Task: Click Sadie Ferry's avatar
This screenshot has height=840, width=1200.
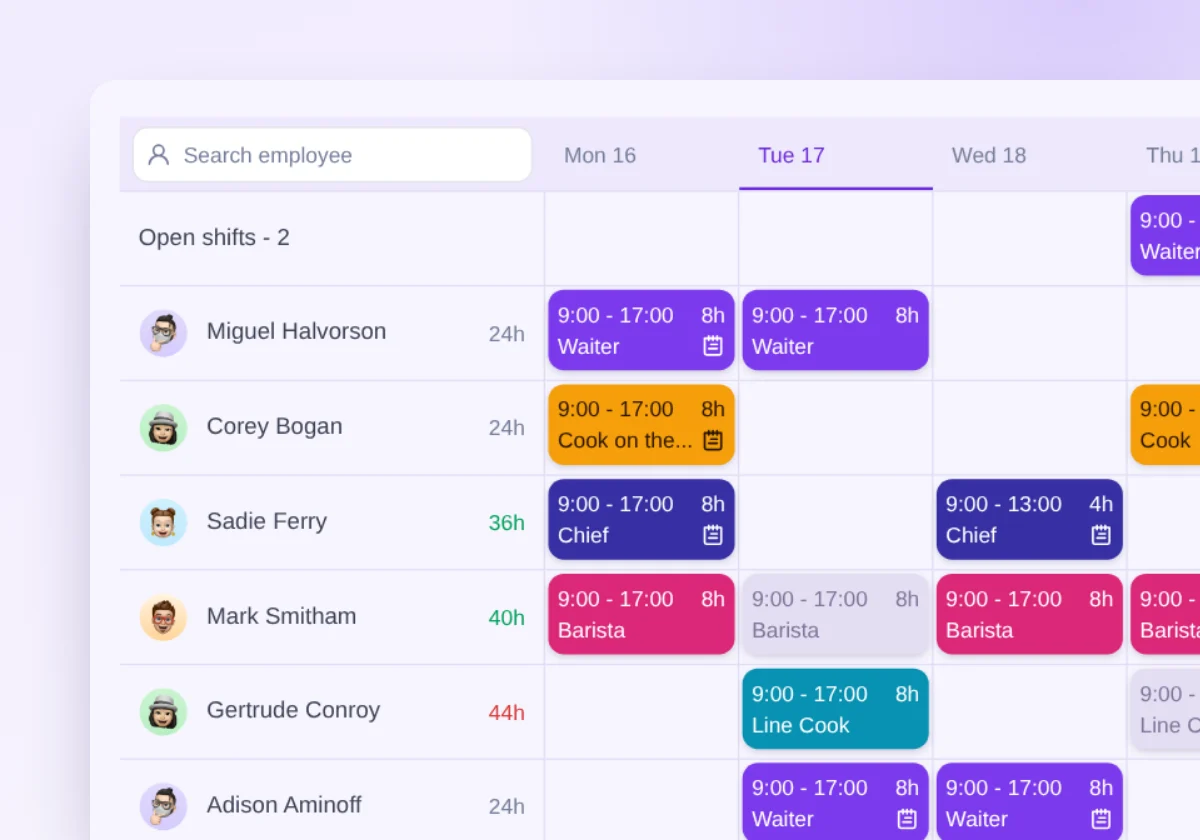Action: (x=163, y=522)
